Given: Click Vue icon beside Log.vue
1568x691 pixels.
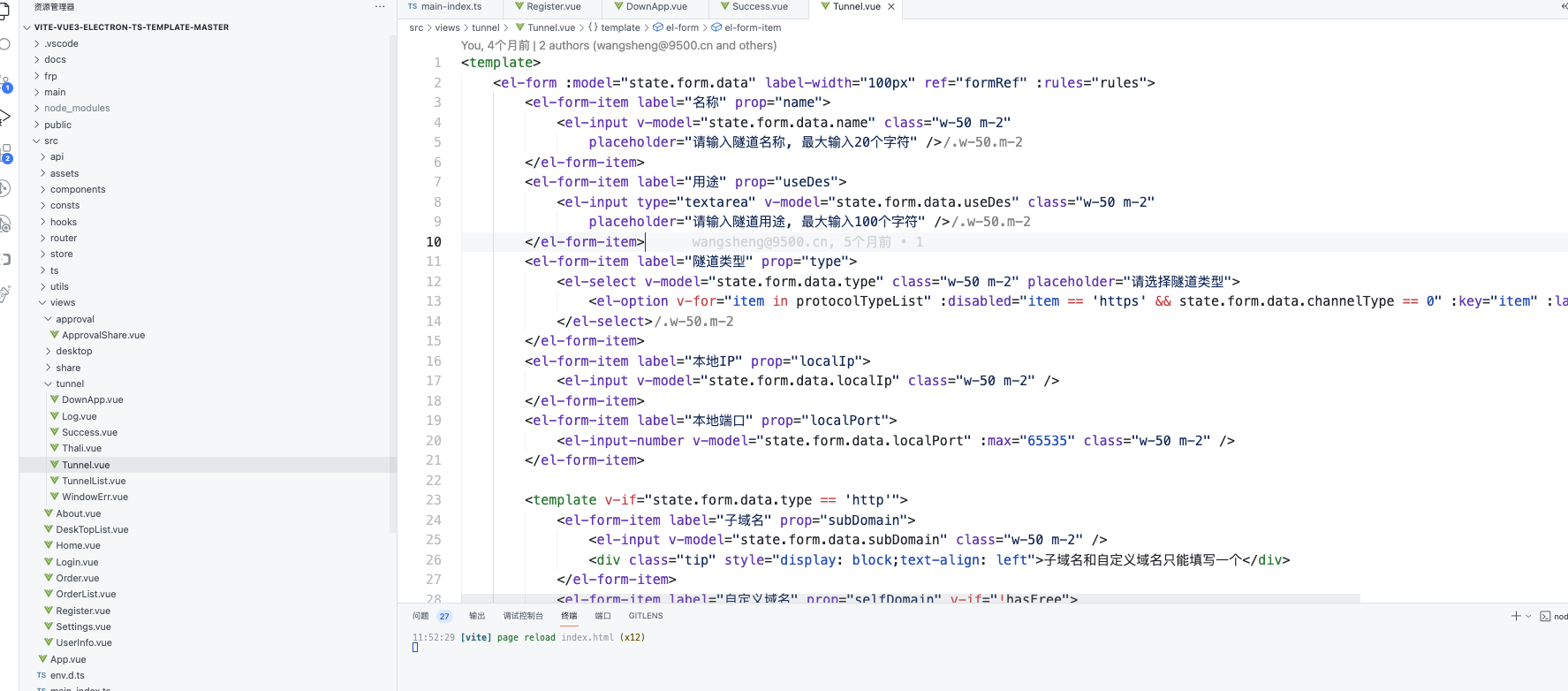Looking at the screenshot, I should pos(55,416).
